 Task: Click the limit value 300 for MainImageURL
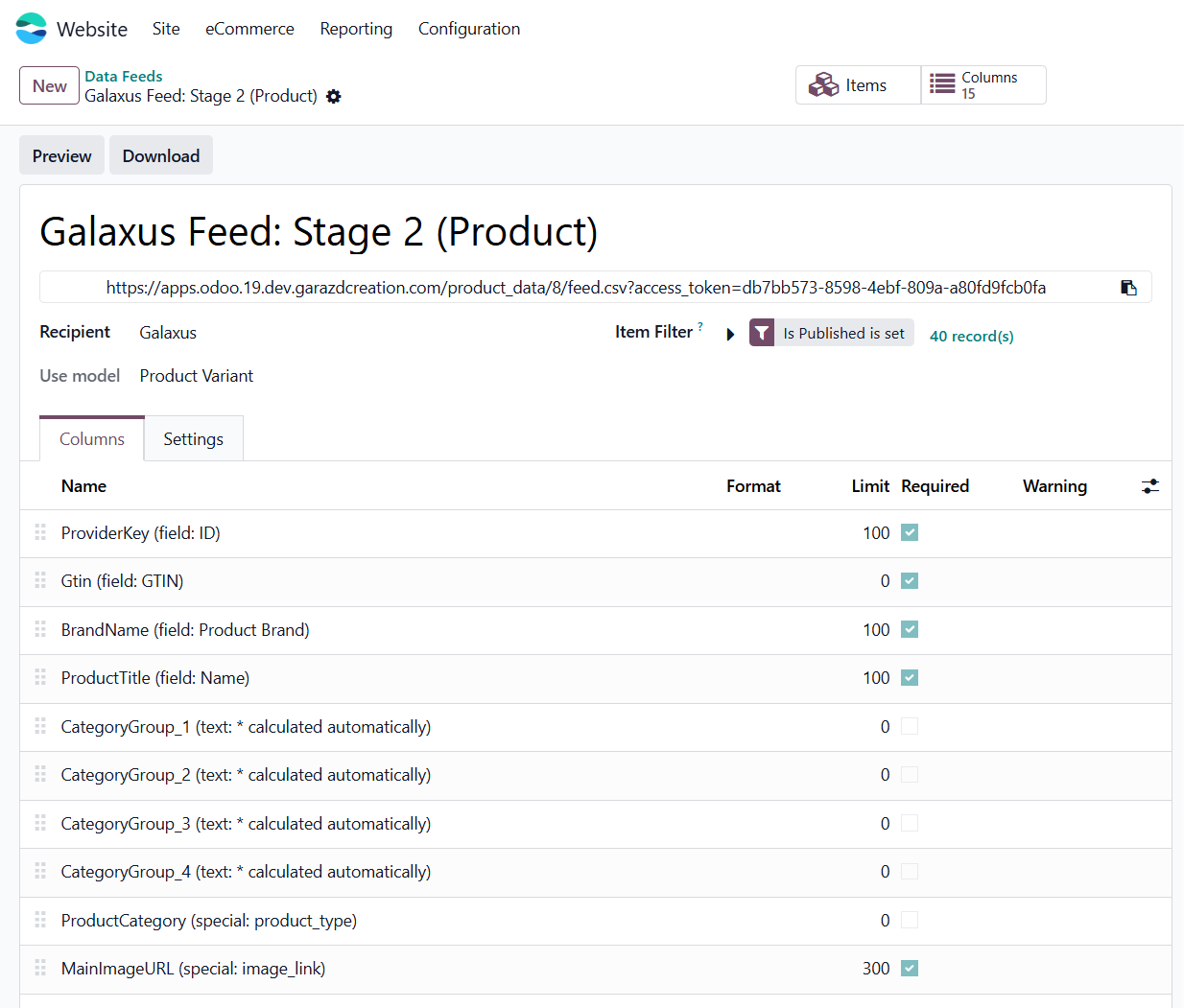tap(876, 969)
